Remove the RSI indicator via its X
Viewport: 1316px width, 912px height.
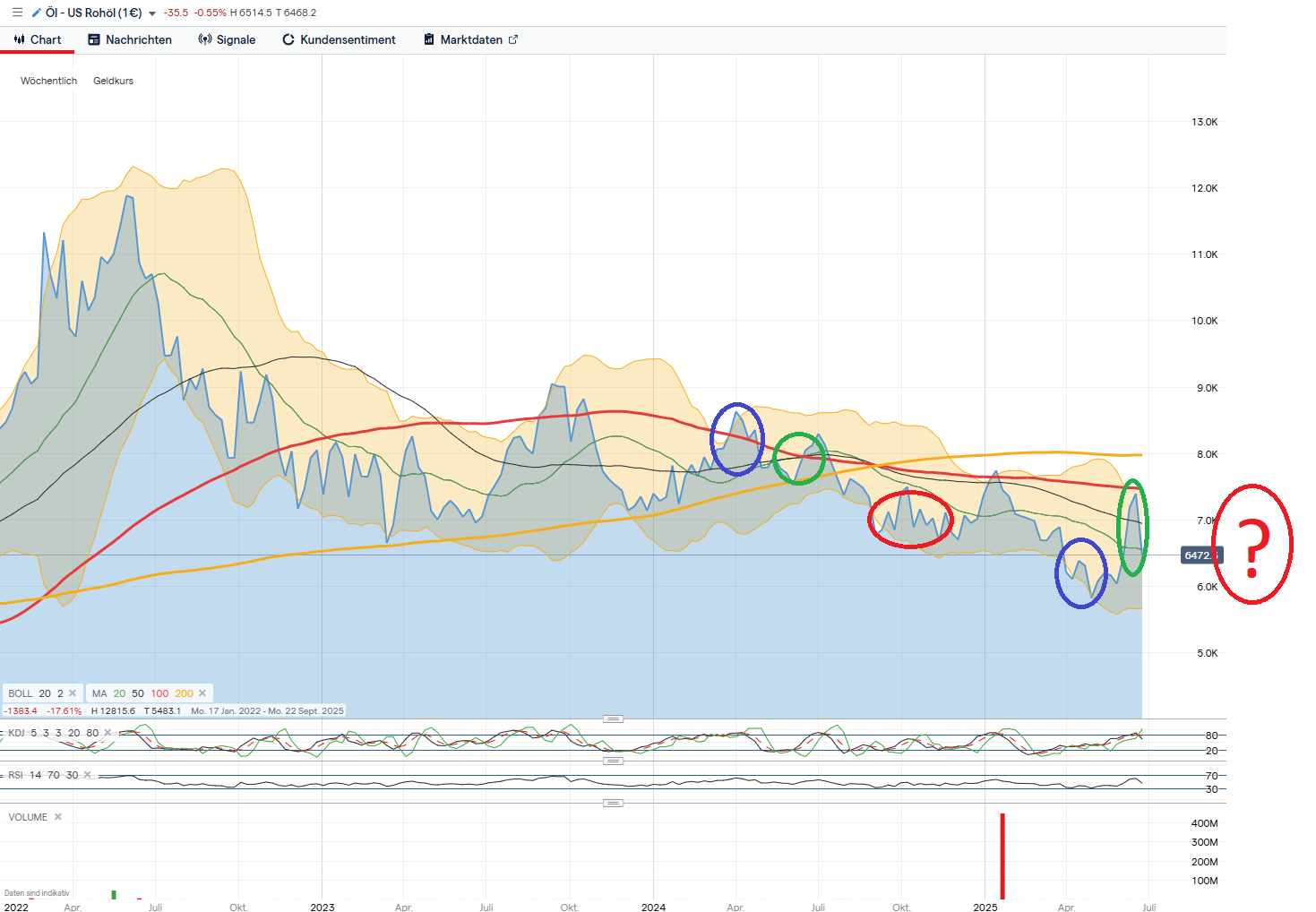tap(87, 775)
